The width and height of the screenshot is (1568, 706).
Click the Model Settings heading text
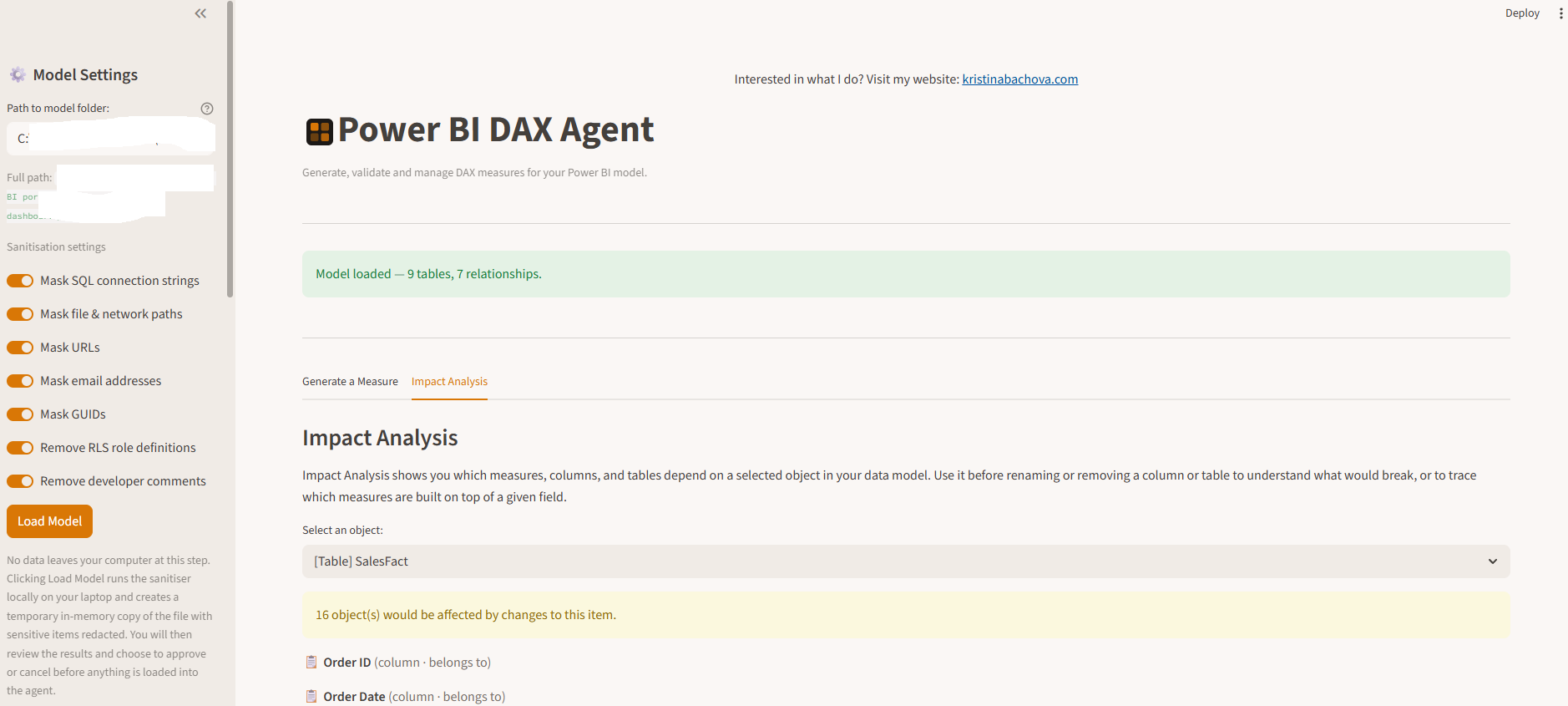click(x=85, y=75)
